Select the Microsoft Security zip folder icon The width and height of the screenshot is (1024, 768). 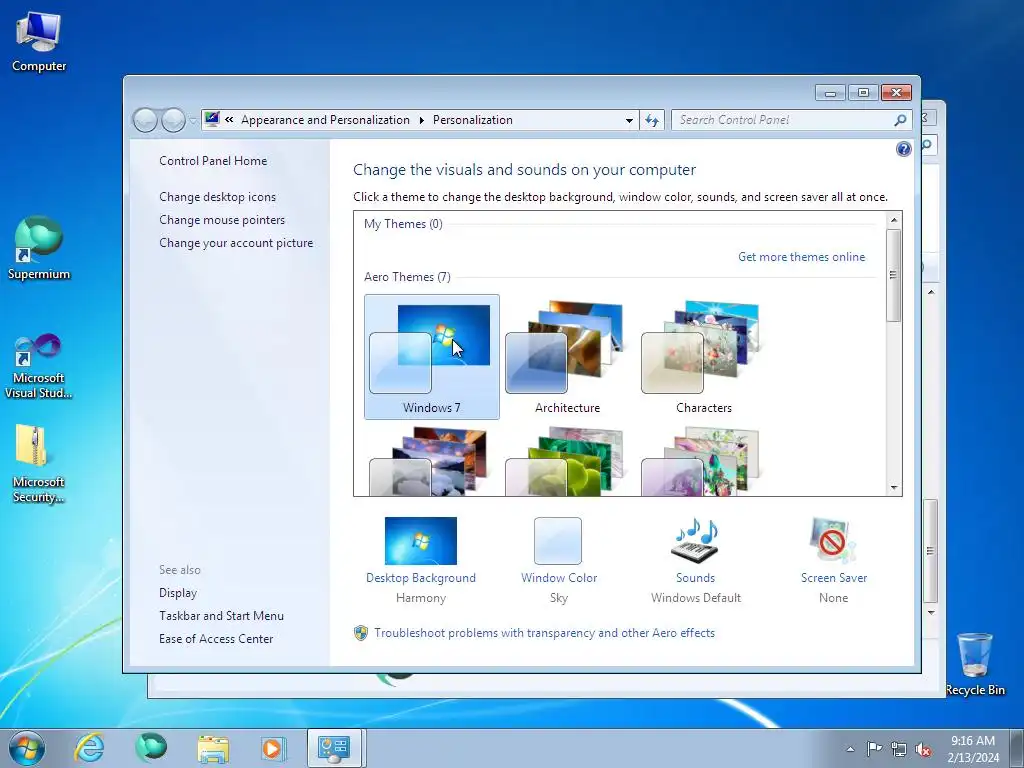coord(39,464)
